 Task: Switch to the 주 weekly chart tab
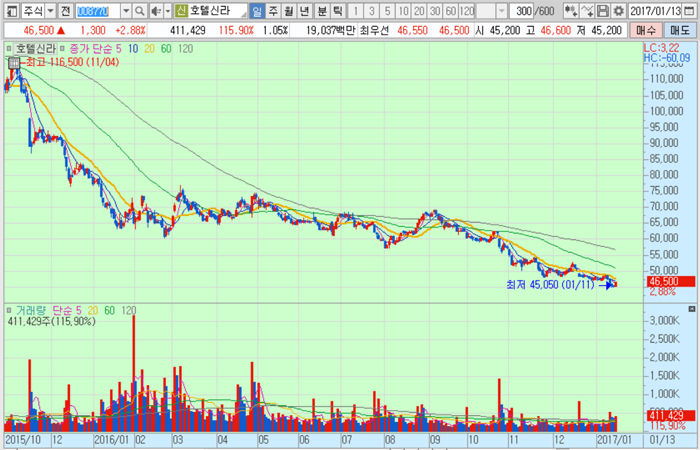[274, 11]
